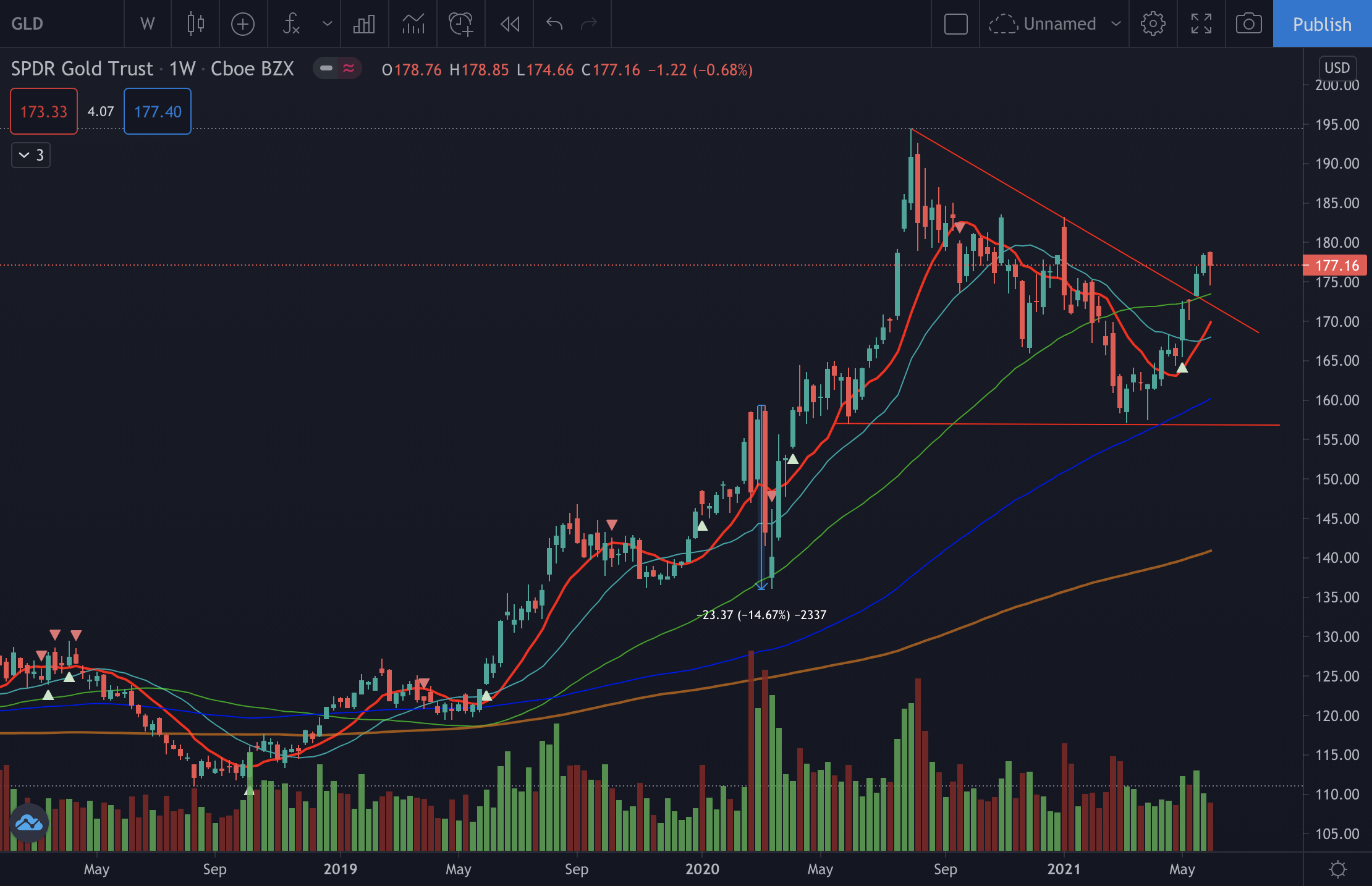This screenshot has height=886, width=1372.
Task: Select chart layout rectangle icon
Action: [x=955, y=24]
